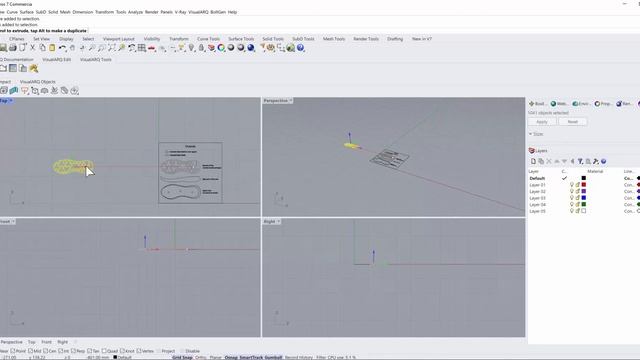Toggle Layer 03 lock icon
The width and height of the screenshot is (640, 360).
coord(578,198)
